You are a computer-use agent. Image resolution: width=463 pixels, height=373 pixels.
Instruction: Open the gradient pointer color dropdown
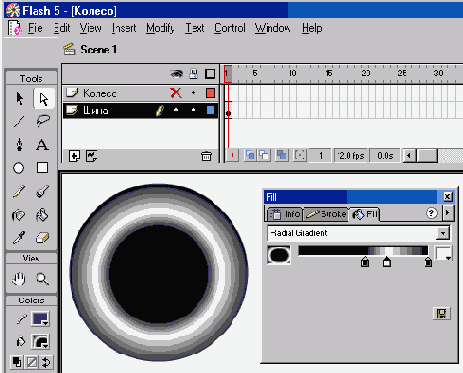pos(443,254)
